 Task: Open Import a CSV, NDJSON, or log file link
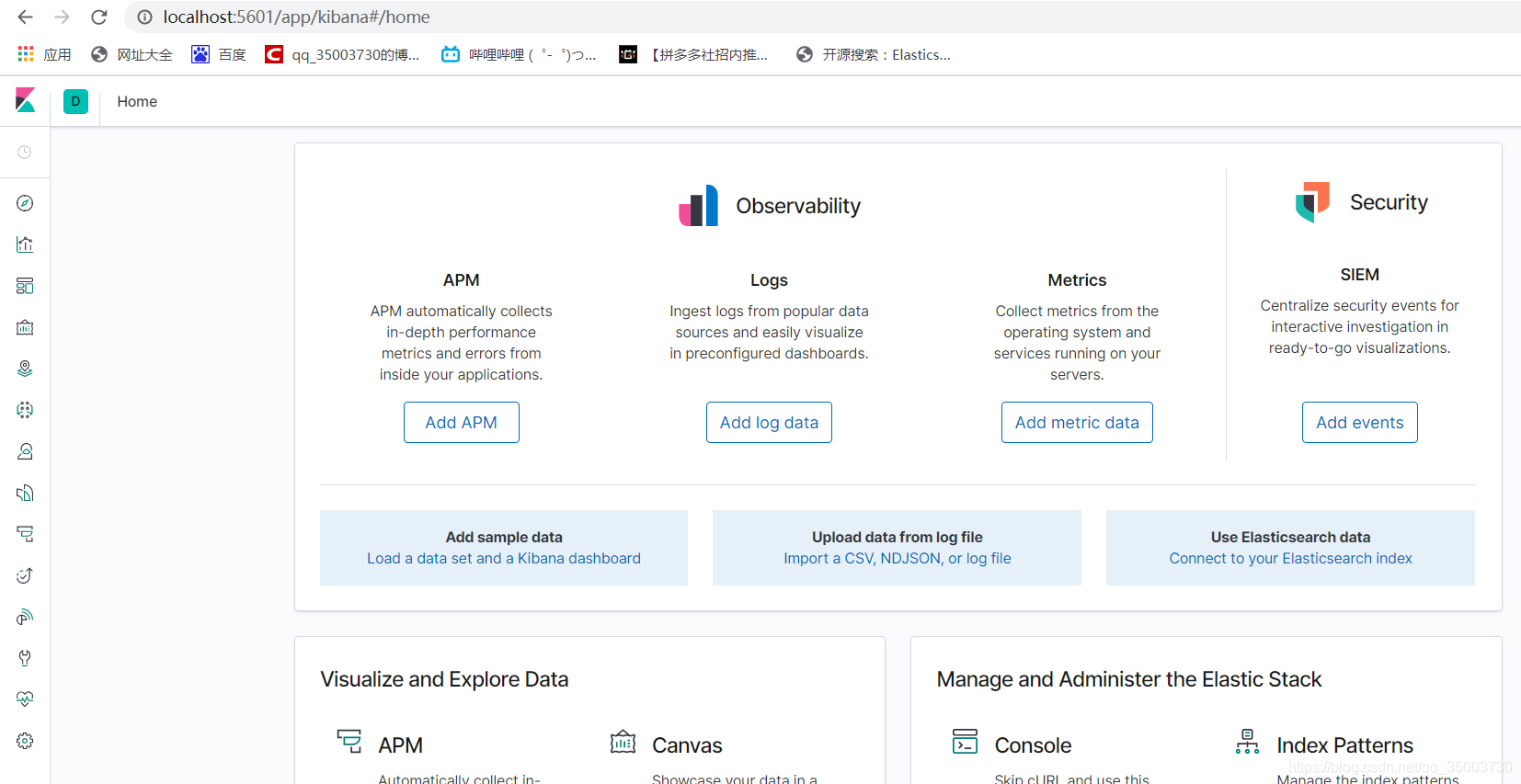click(898, 558)
